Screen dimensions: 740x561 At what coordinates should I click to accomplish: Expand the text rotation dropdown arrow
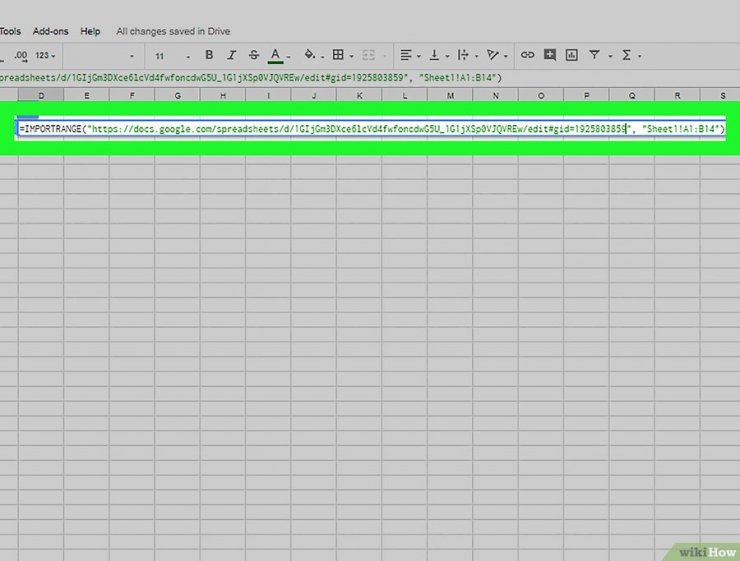click(505, 57)
